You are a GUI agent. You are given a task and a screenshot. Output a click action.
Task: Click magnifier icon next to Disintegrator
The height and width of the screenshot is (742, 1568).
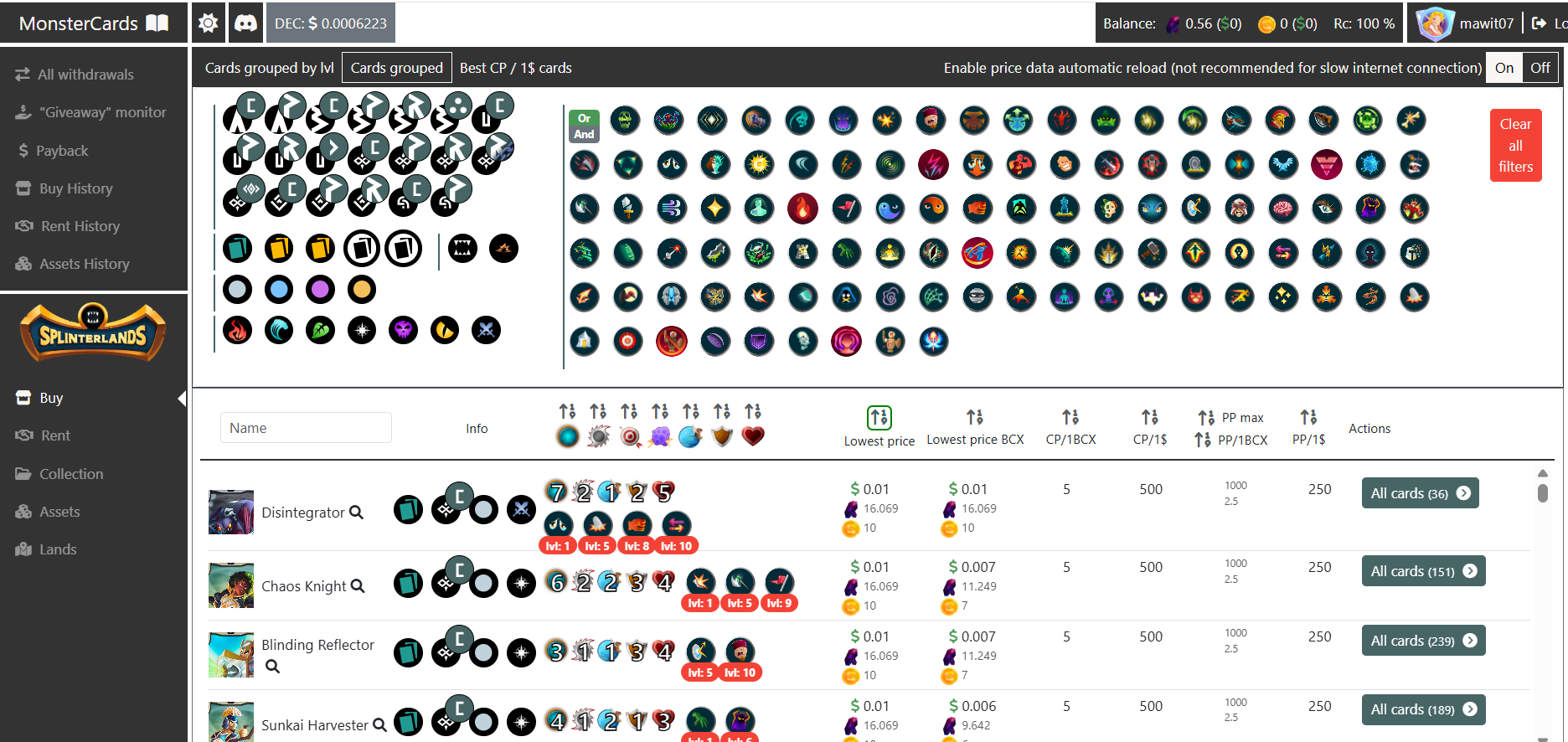[356, 512]
